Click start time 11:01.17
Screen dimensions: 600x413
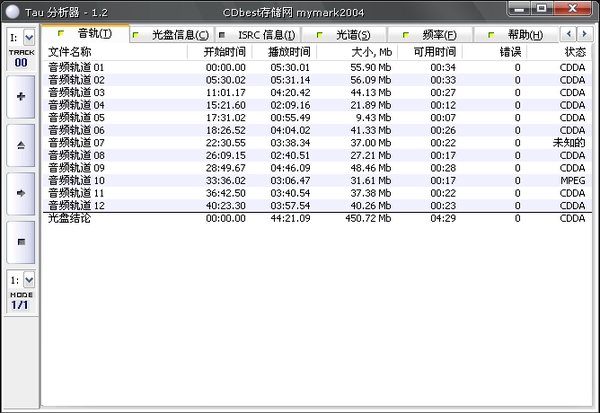pos(226,93)
